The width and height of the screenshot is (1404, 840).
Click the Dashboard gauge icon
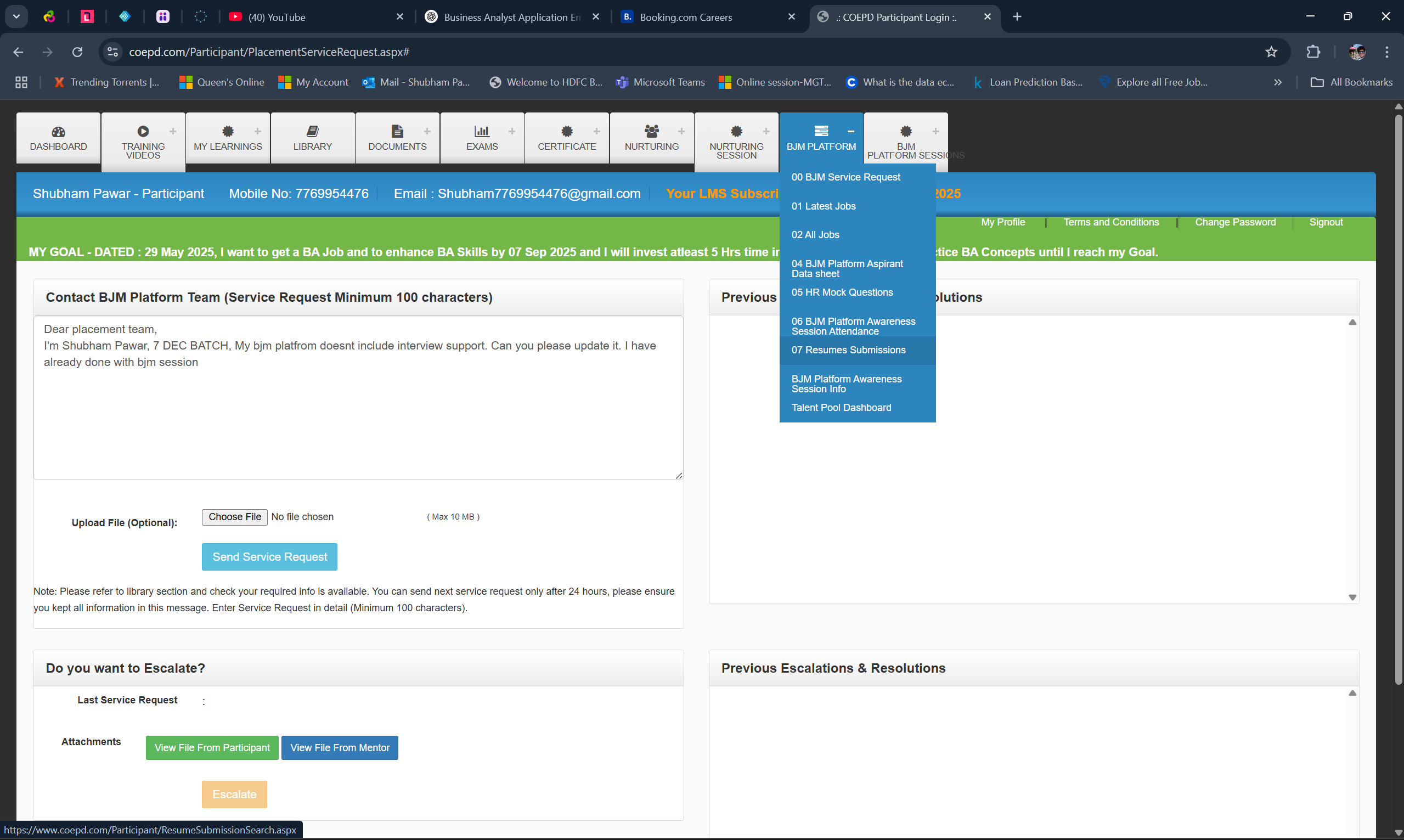[x=58, y=132]
